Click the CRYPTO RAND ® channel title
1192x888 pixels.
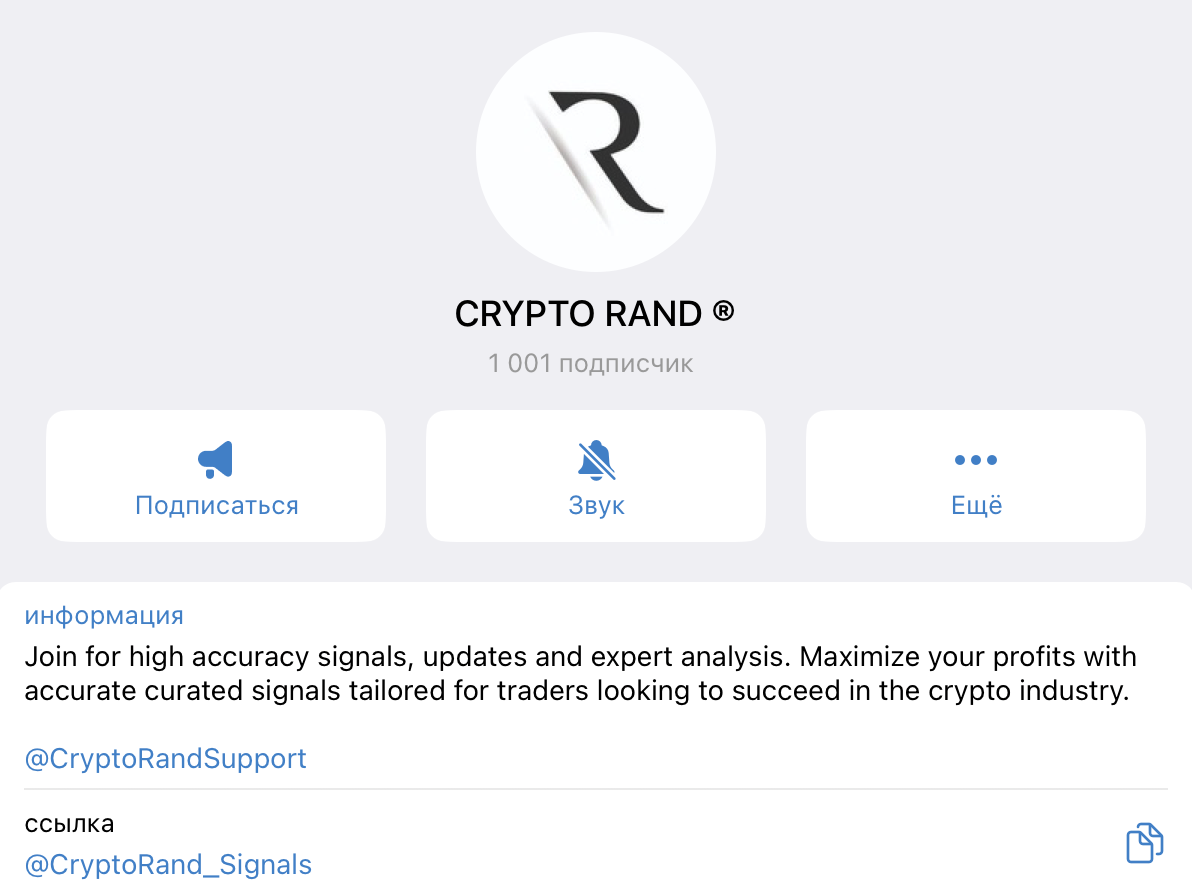tap(580, 315)
